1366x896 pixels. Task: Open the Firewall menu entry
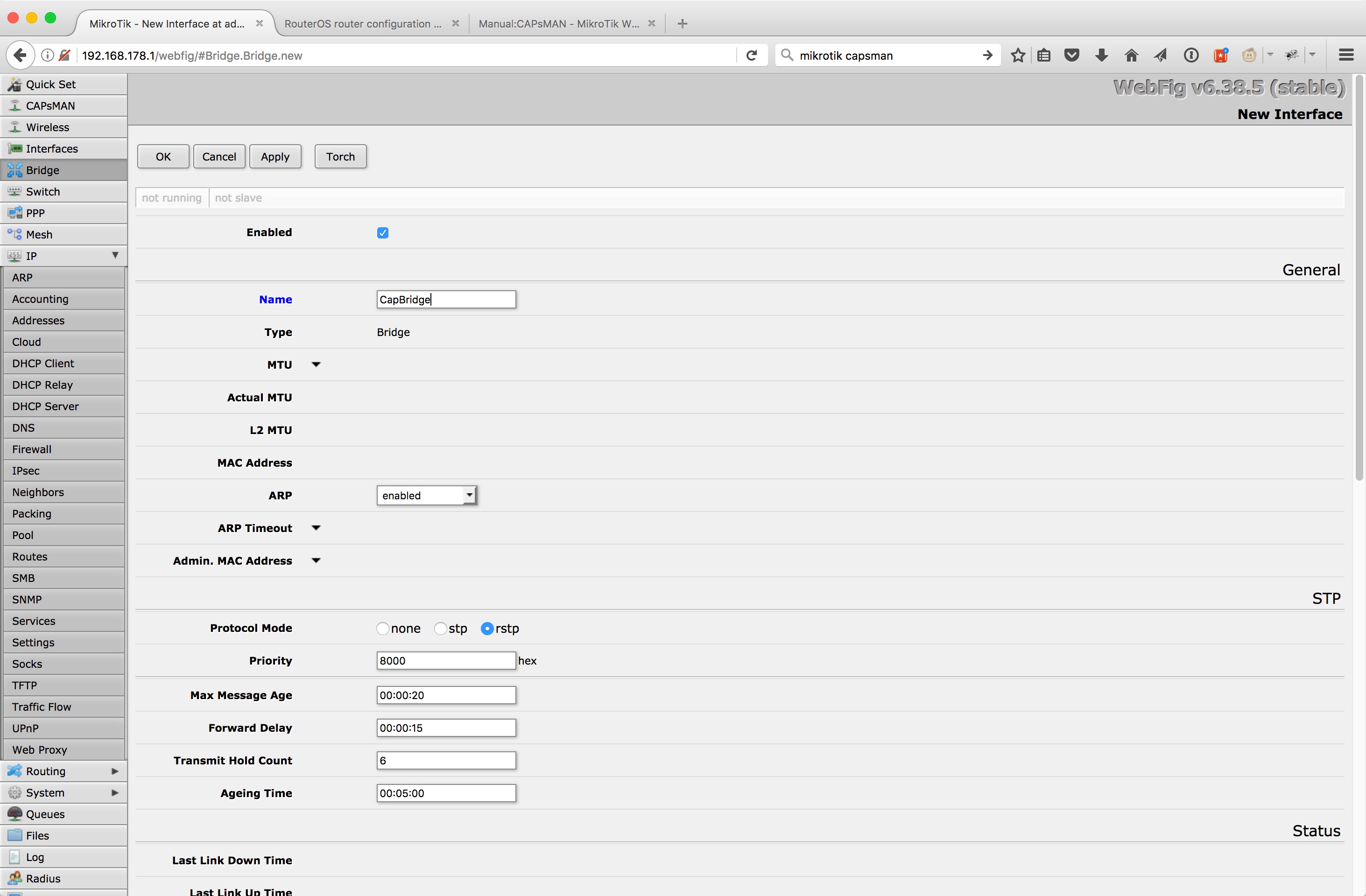coord(32,449)
